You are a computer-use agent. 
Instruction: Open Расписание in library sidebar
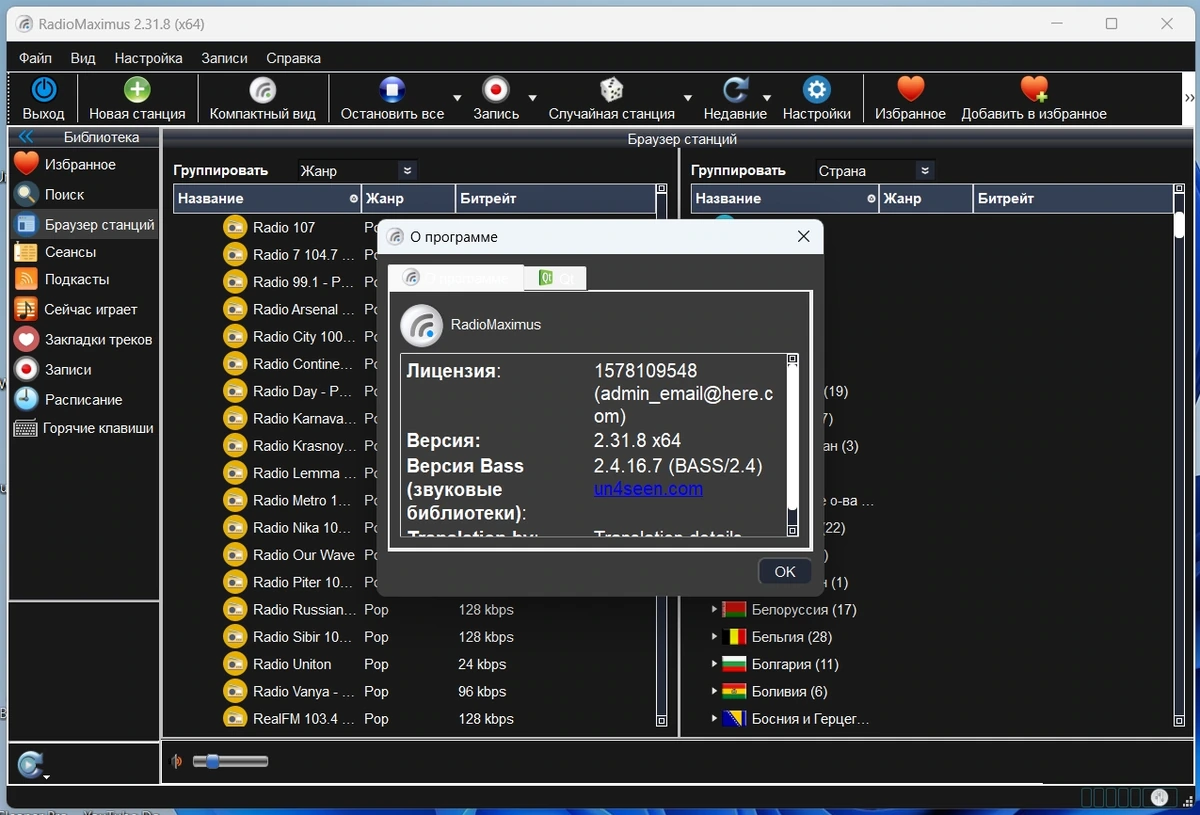click(84, 399)
